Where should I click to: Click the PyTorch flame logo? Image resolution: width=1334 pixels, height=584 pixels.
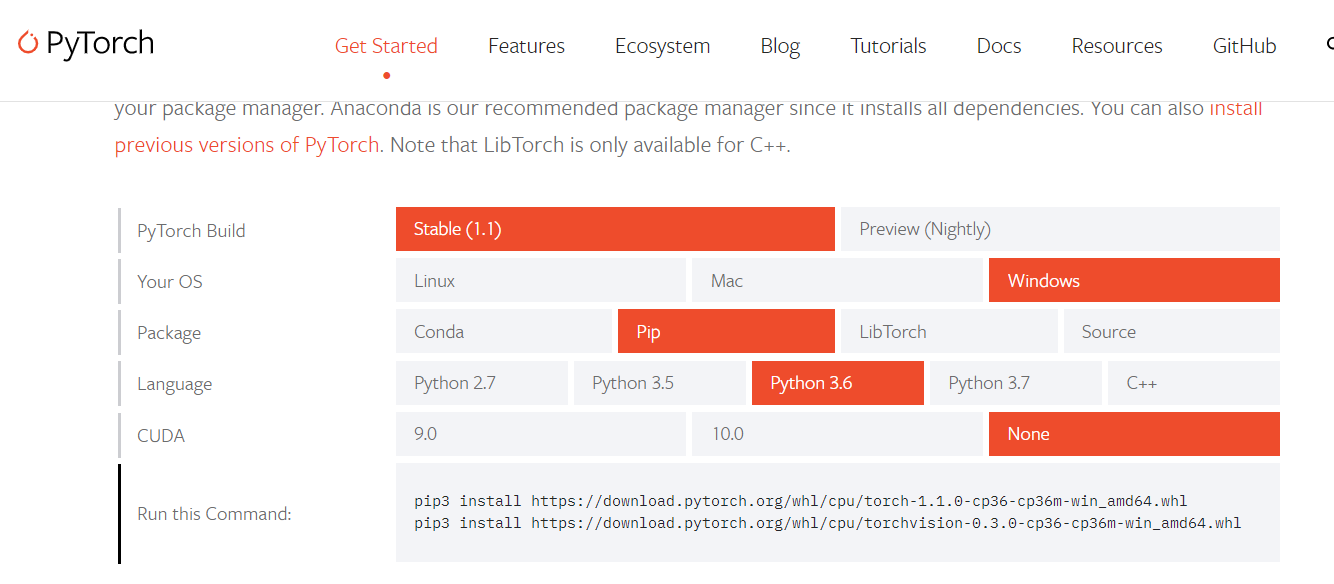pos(28,43)
